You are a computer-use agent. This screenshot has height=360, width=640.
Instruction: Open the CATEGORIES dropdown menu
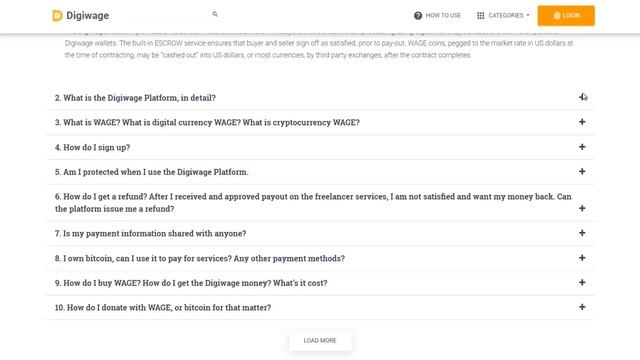(x=509, y=16)
